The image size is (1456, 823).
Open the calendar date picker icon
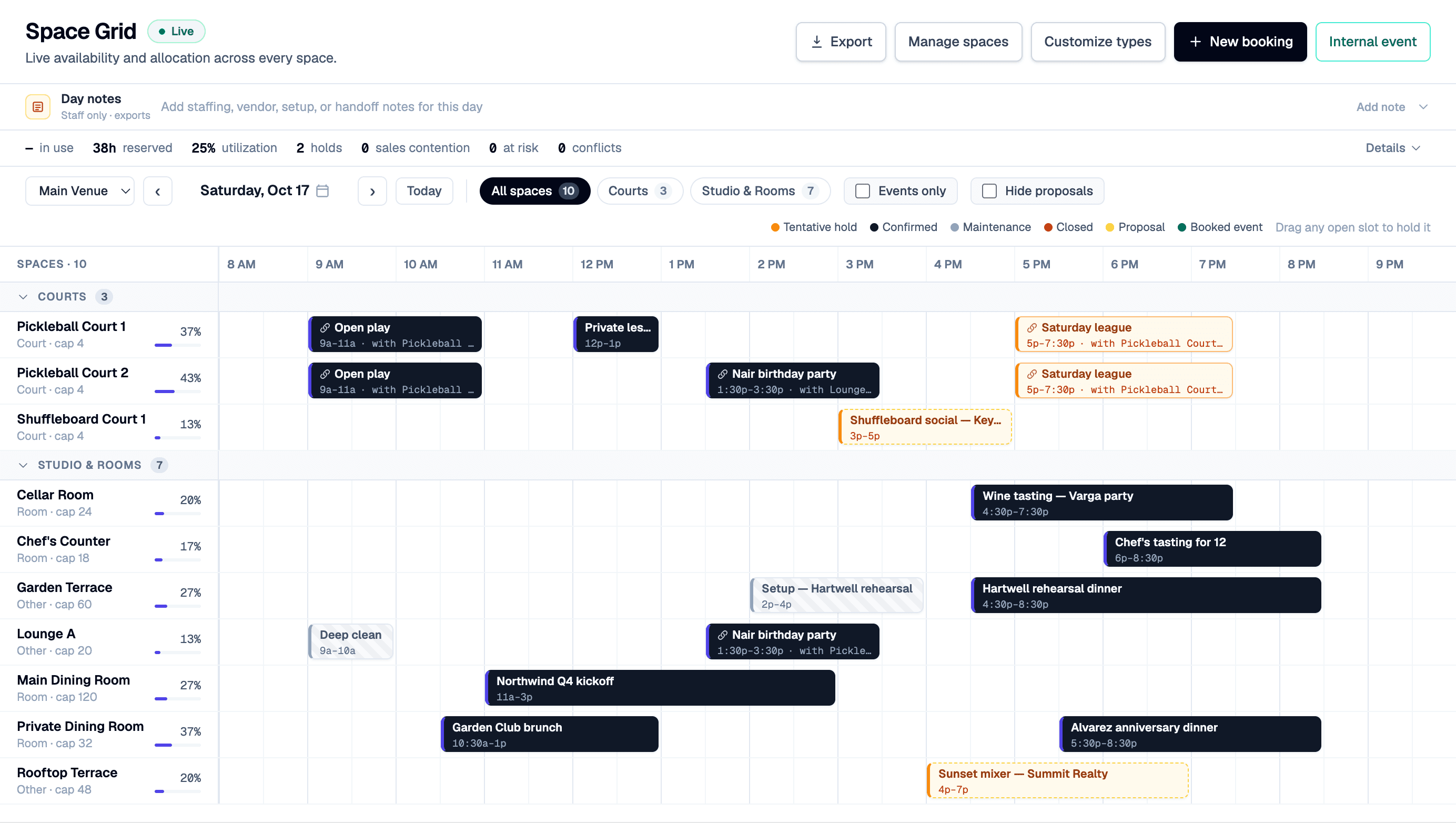coord(322,191)
